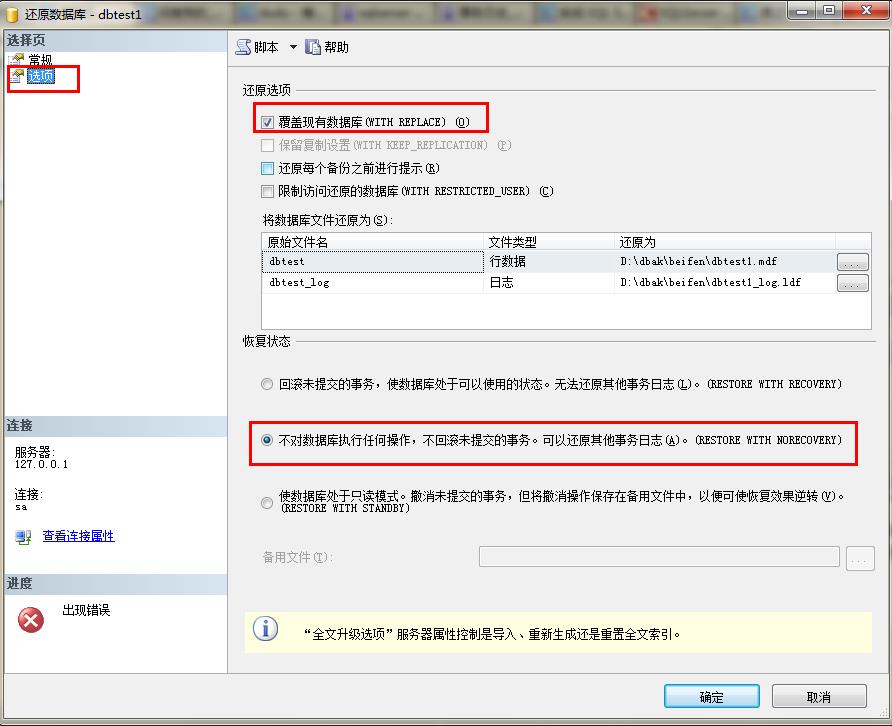Click browse button next to 备用文件 field
The width and height of the screenshot is (892, 726).
(x=860, y=558)
